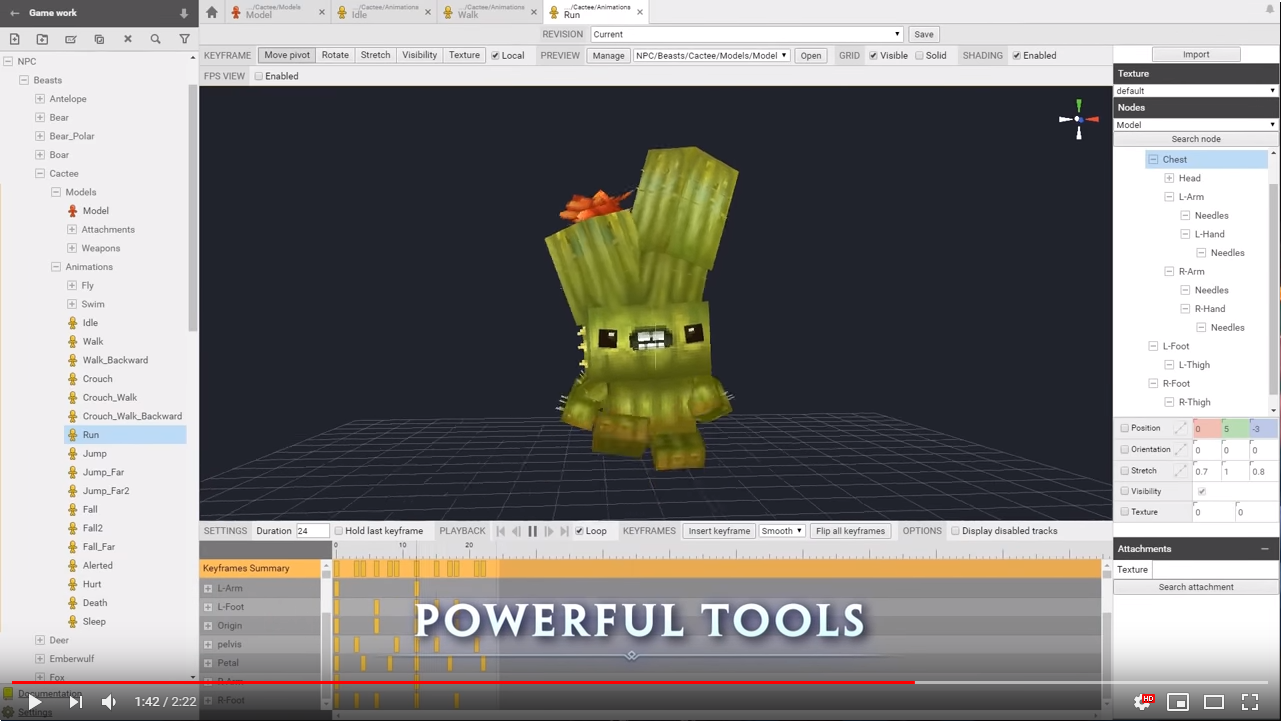Screen dimensions: 1282x722
Task: Pause the animation preview playback
Action: 532,531
